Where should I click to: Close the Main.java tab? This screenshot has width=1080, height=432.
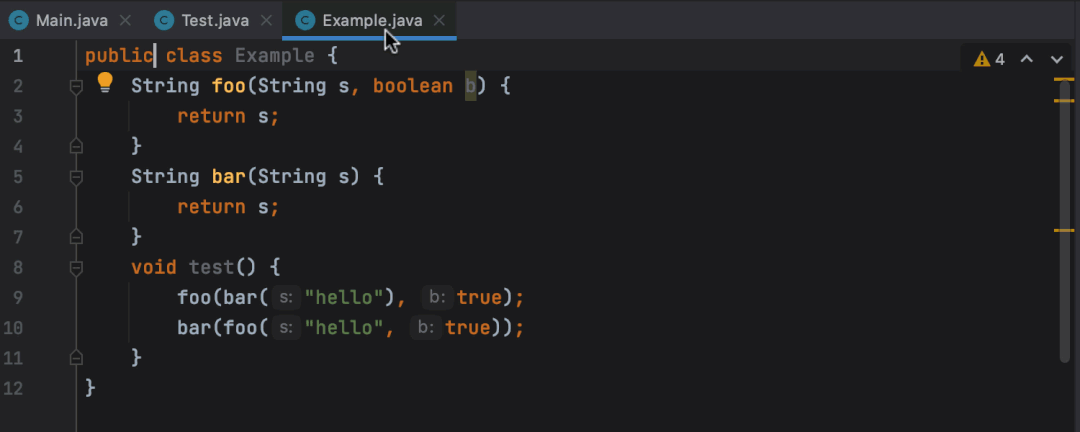click(x=125, y=21)
